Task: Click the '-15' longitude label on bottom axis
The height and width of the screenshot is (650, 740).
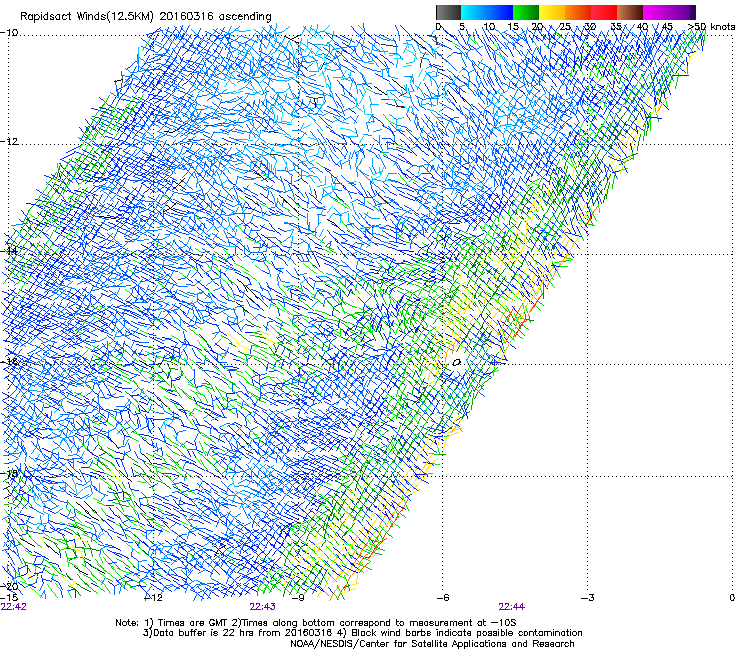Action: pos(9,598)
